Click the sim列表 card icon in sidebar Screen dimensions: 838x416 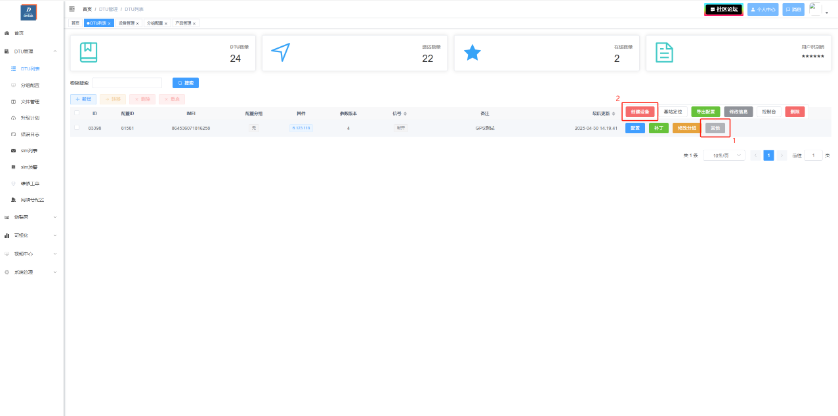pyautogui.click(x=13, y=151)
